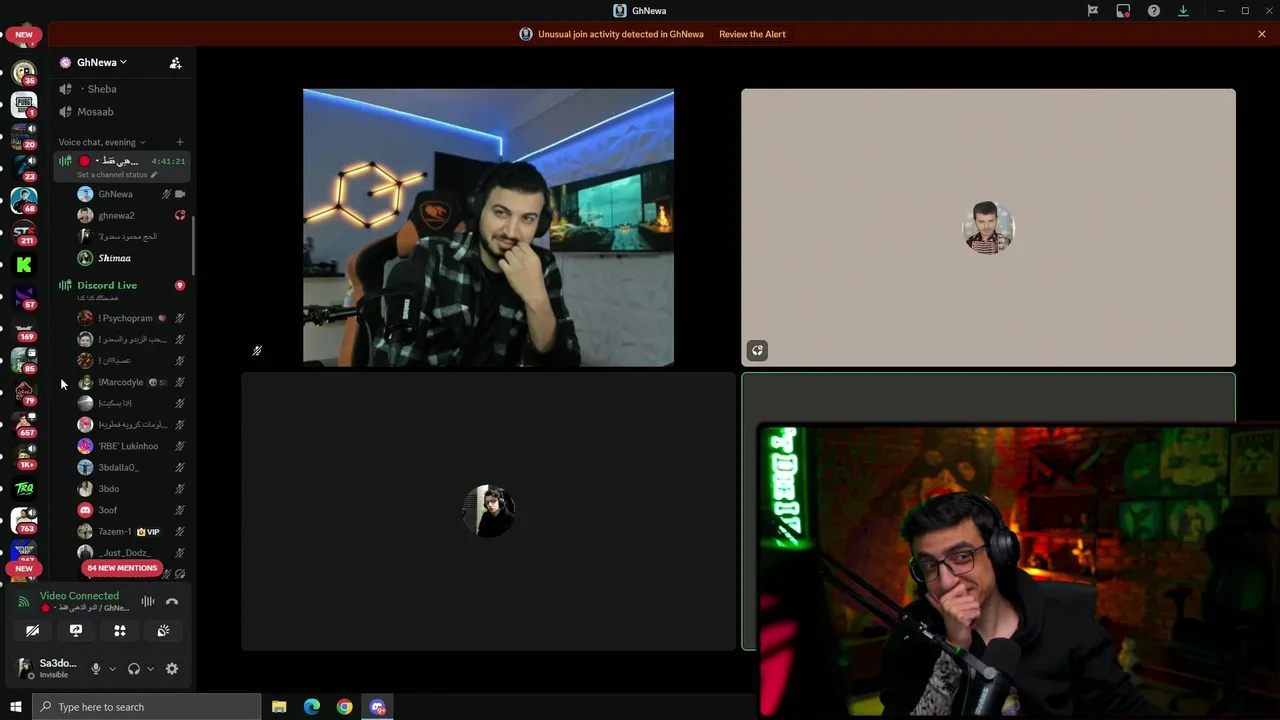Viewport: 1280px width, 720px height.
Task: Open the inbox icon with red dot
Action: point(1123,11)
